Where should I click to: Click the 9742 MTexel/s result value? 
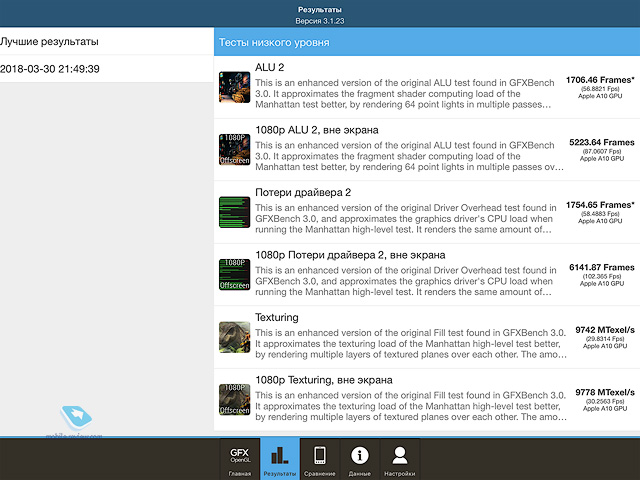point(605,330)
